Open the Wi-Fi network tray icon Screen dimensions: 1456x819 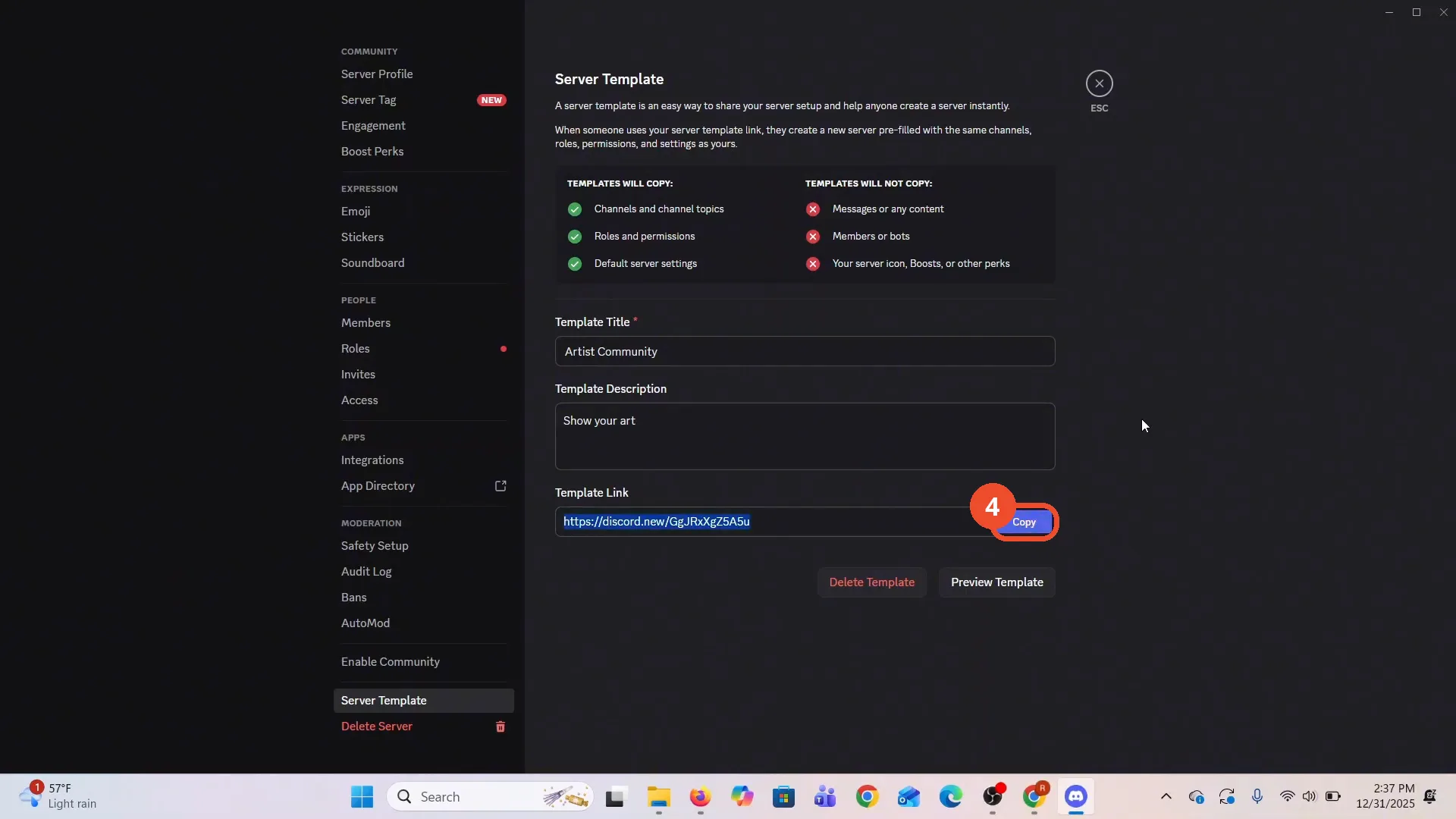1287,796
